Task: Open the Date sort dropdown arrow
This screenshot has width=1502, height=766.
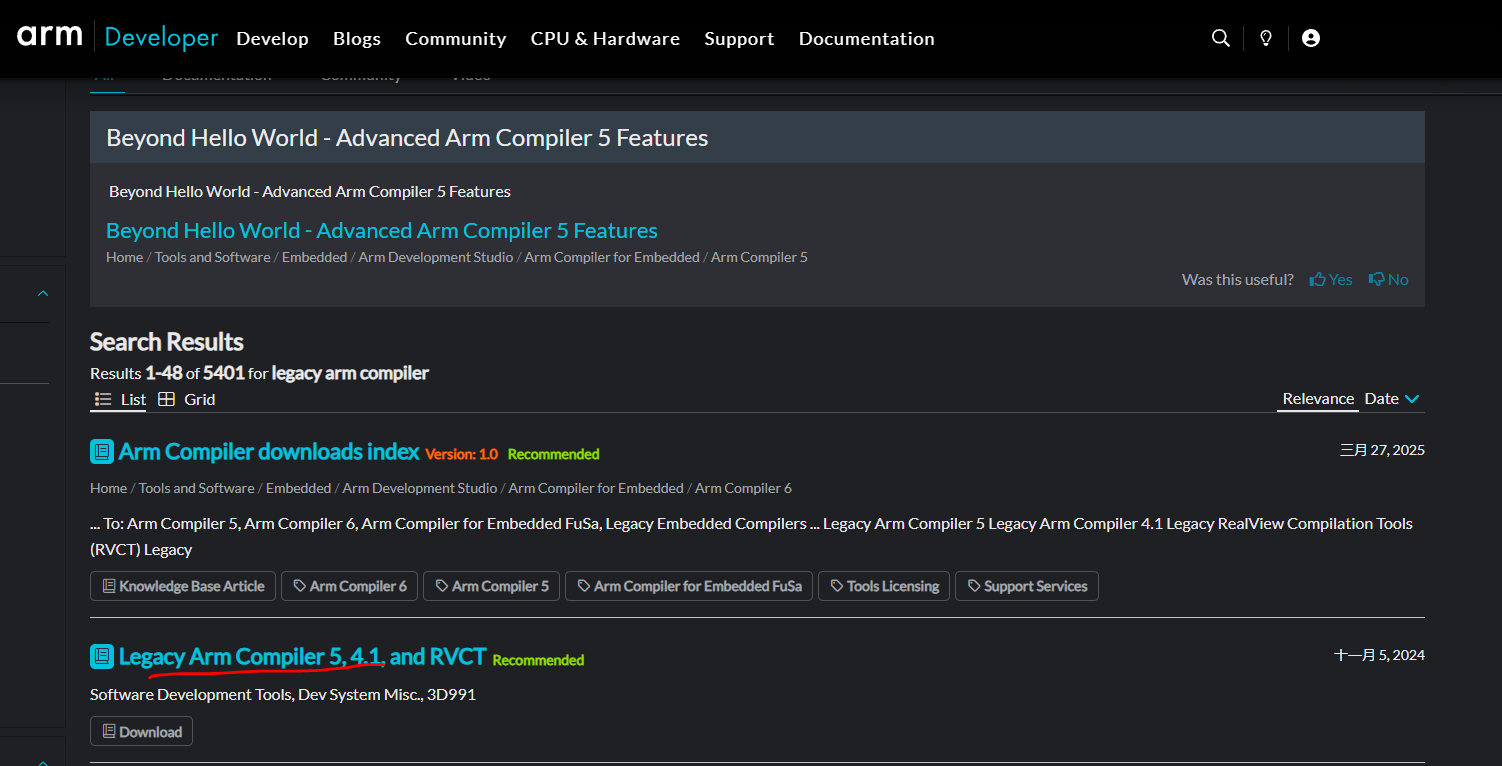Action: tap(1412, 399)
